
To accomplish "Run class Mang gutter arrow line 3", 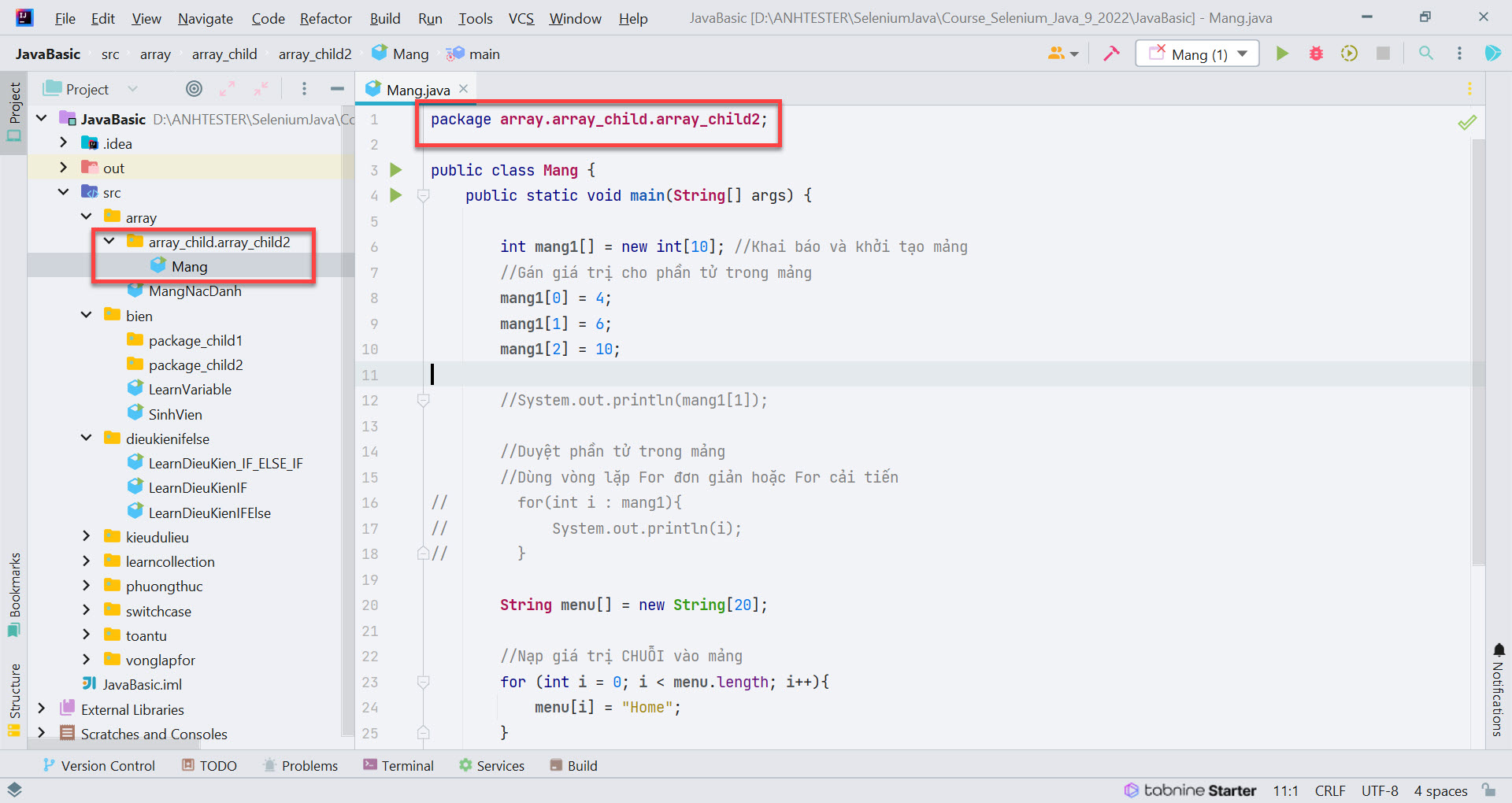I will 396,170.
